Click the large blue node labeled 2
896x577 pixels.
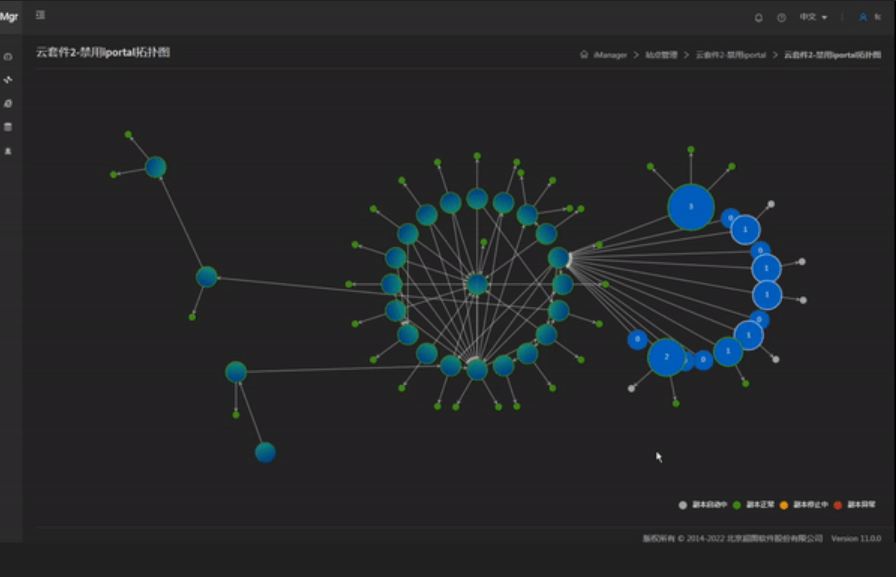pos(666,357)
